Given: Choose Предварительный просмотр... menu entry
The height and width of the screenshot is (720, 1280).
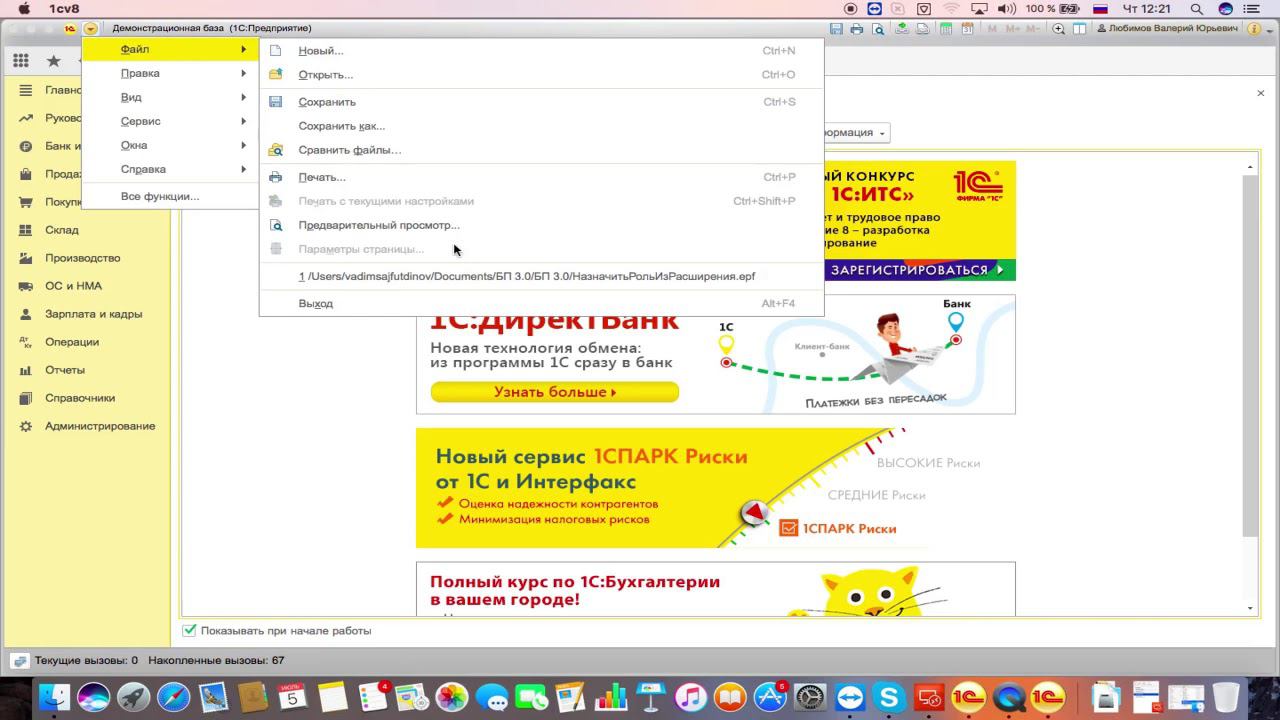Looking at the screenshot, I should [x=541, y=225].
